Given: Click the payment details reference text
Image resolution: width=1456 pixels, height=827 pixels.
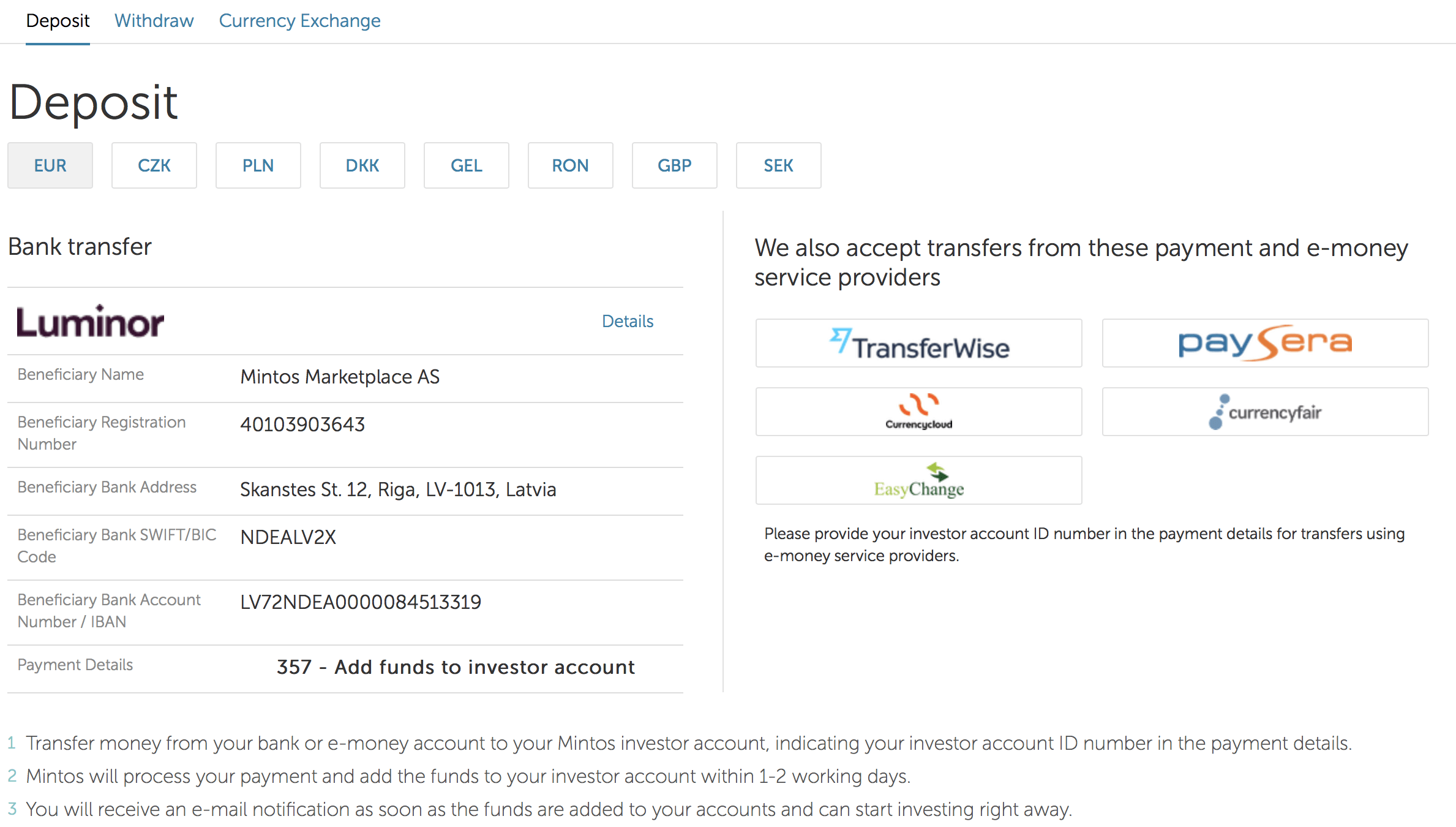Looking at the screenshot, I should [x=456, y=667].
